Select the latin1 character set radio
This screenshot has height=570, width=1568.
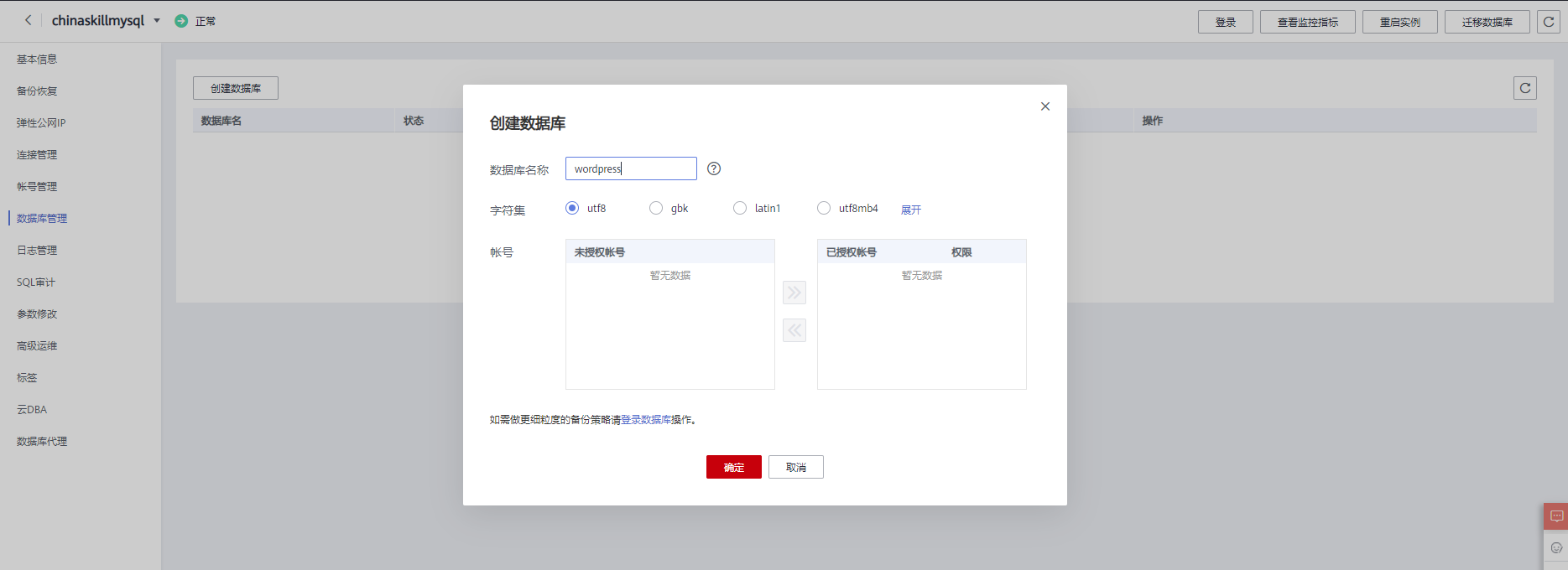click(x=740, y=208)
